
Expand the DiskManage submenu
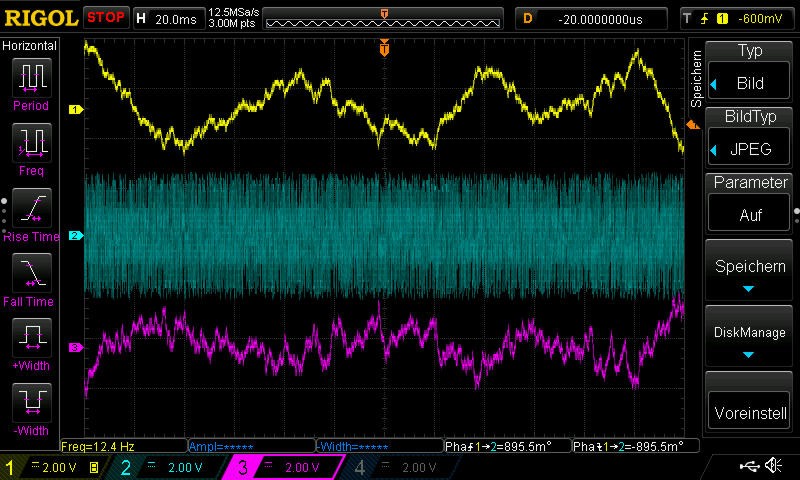point(749,337)
